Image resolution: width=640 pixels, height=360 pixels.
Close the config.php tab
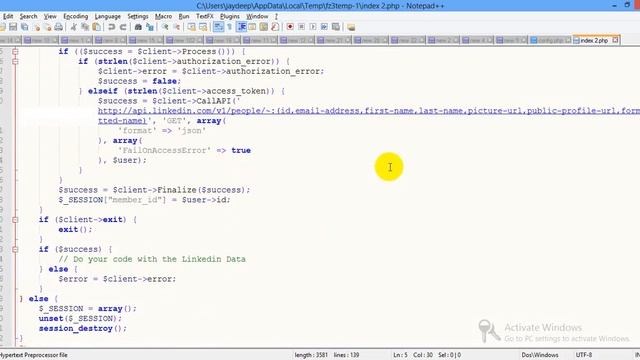tap(568, 40)
